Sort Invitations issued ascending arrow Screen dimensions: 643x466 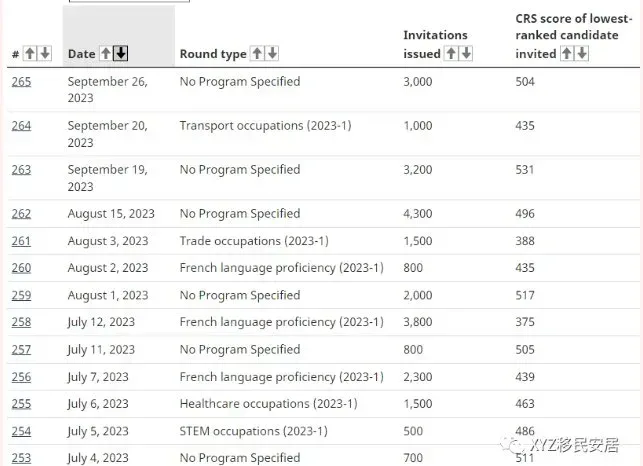pyautogui.click(x=451, y=53)
